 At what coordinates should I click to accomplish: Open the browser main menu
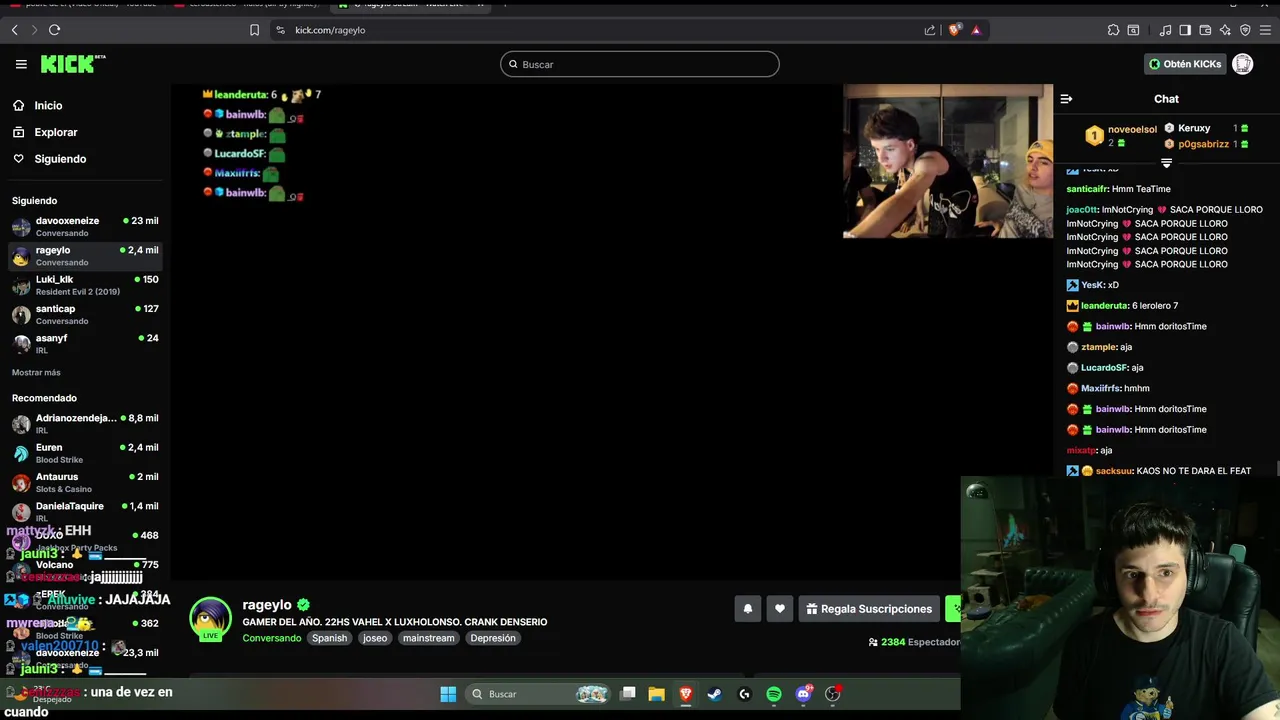[1265, 30]
